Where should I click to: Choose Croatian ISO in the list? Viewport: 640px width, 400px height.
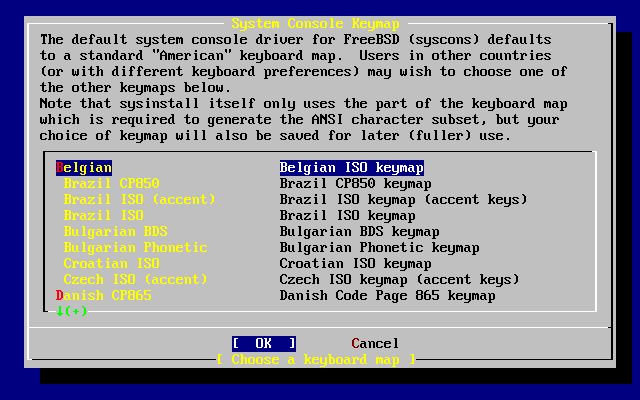pos(111,264)
